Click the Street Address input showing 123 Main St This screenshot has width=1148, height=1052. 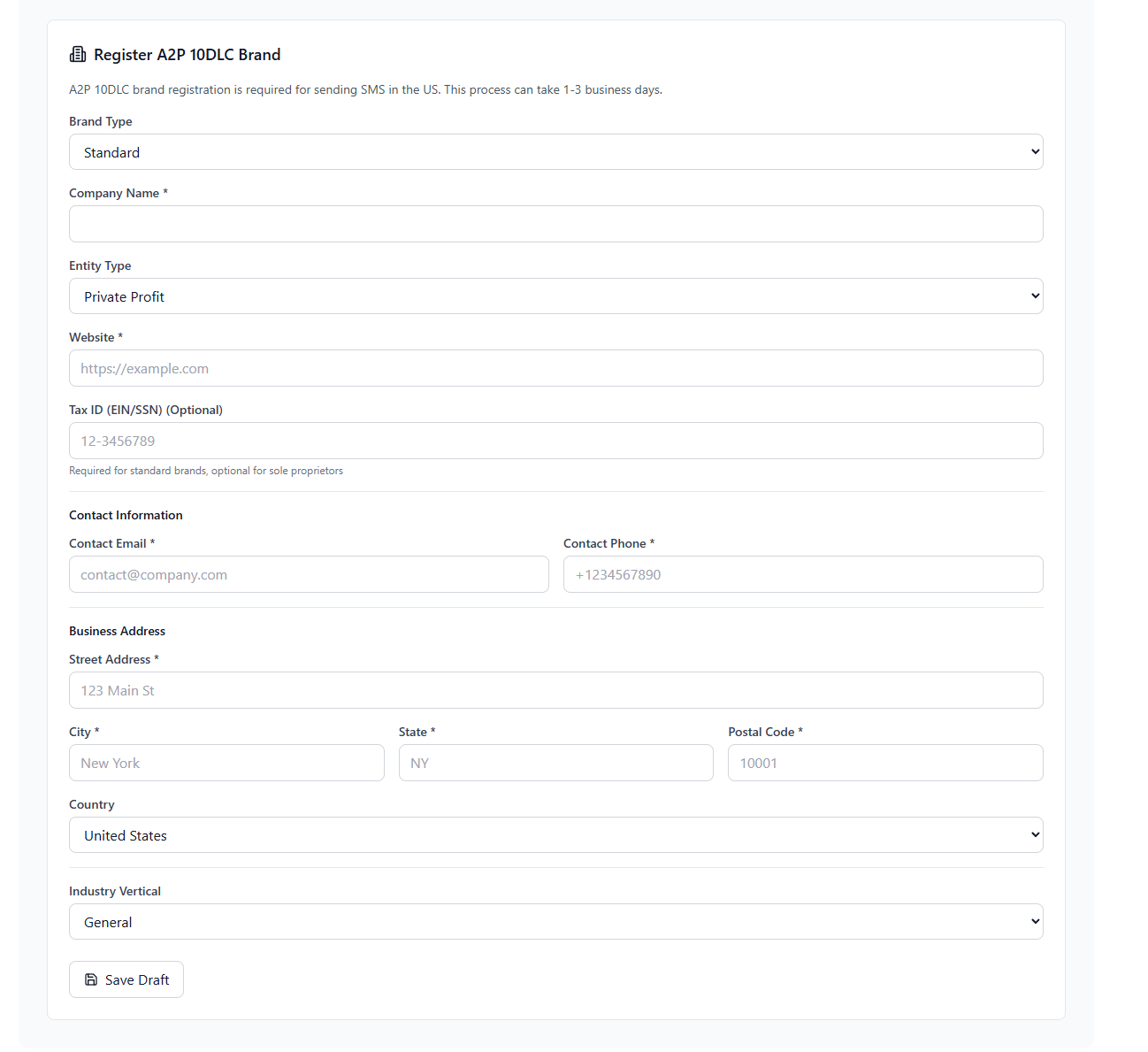(x=555, y=690)
